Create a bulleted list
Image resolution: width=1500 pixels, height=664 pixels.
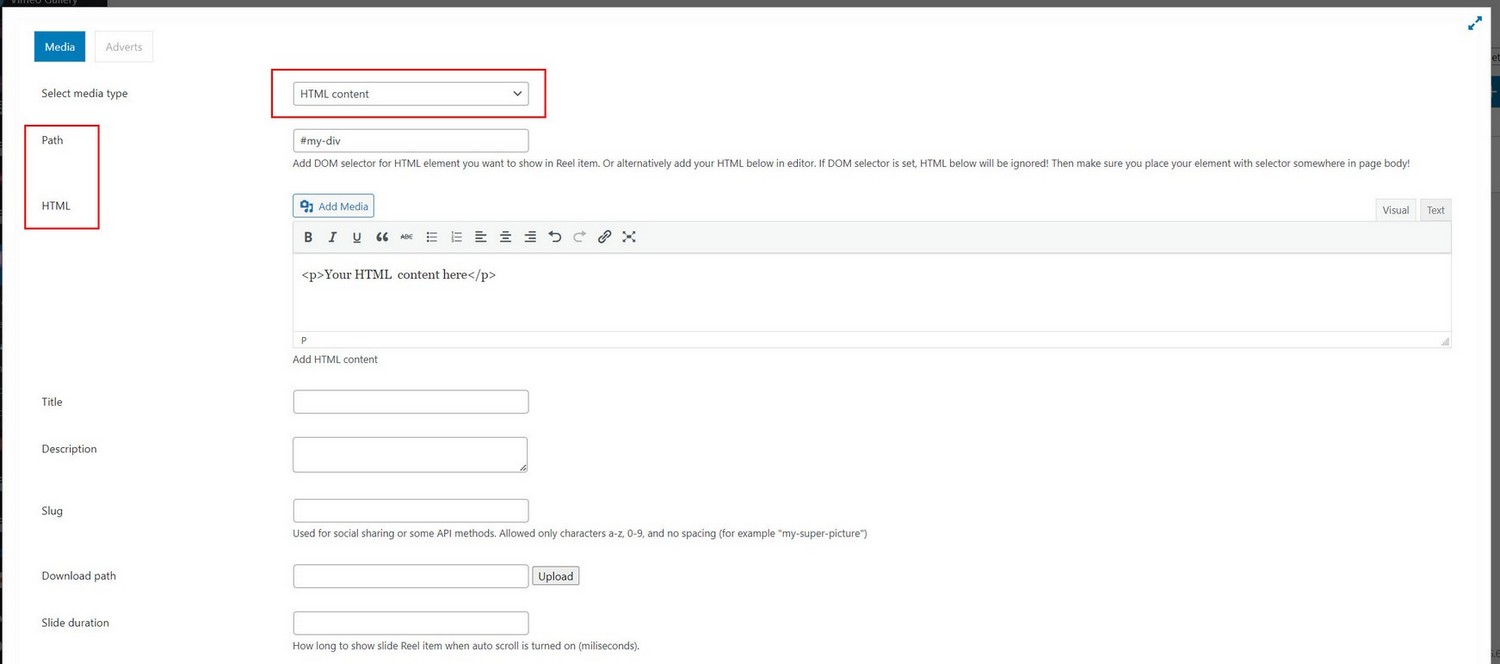[432, 237]
